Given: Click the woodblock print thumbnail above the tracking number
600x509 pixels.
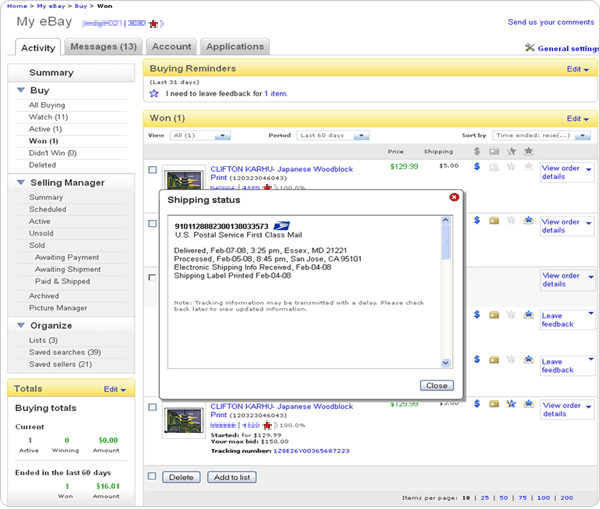Looking at the screenshot, I should click(184, 420).
